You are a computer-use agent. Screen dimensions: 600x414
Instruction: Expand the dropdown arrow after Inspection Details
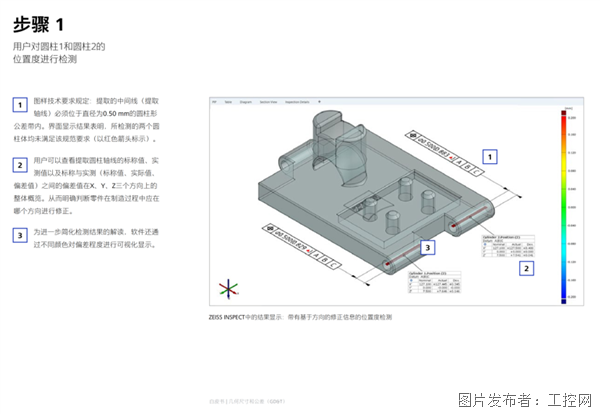tap(319, 101)
